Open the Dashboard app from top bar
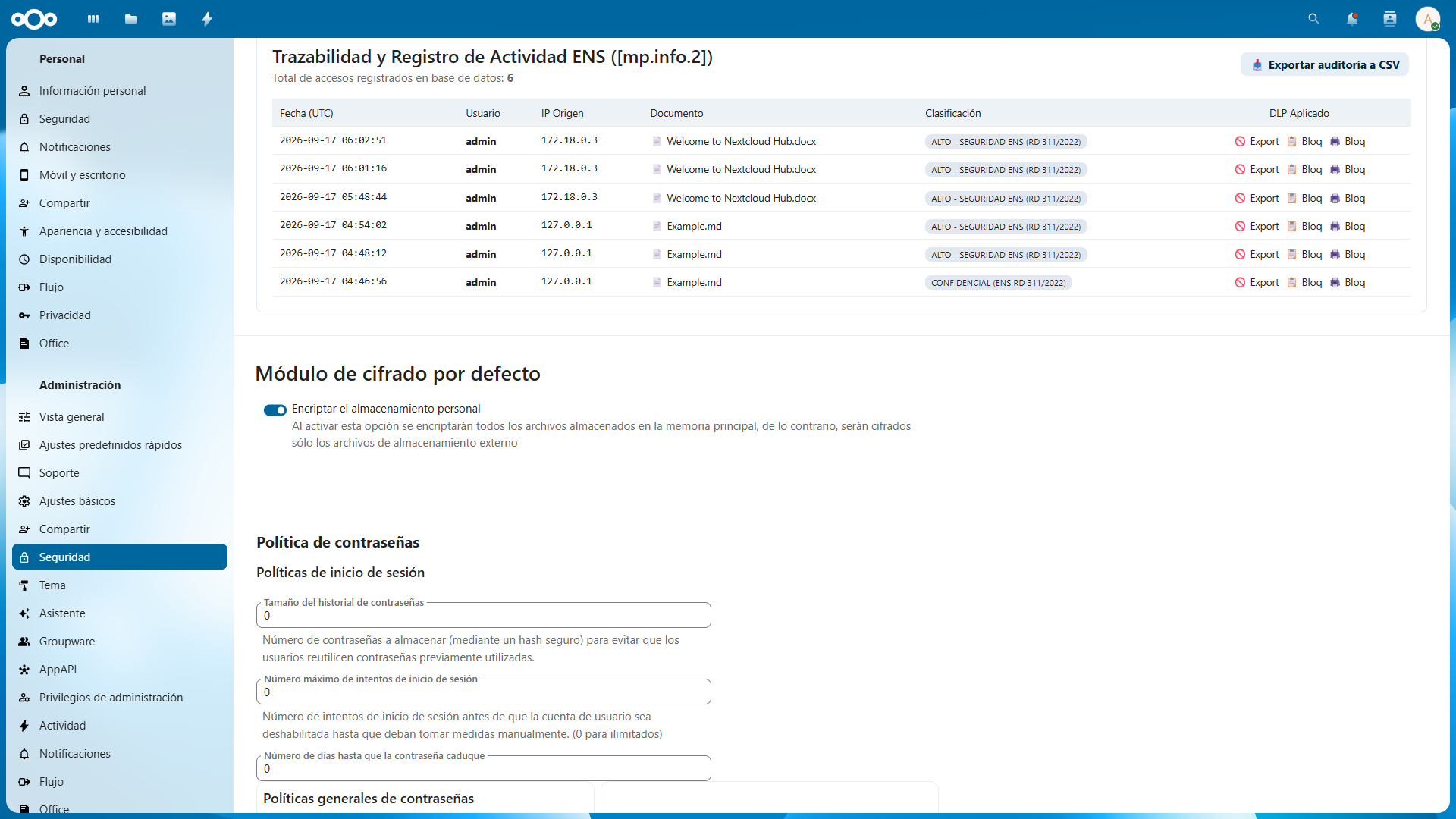1456x819 pixels. point(93,19)
